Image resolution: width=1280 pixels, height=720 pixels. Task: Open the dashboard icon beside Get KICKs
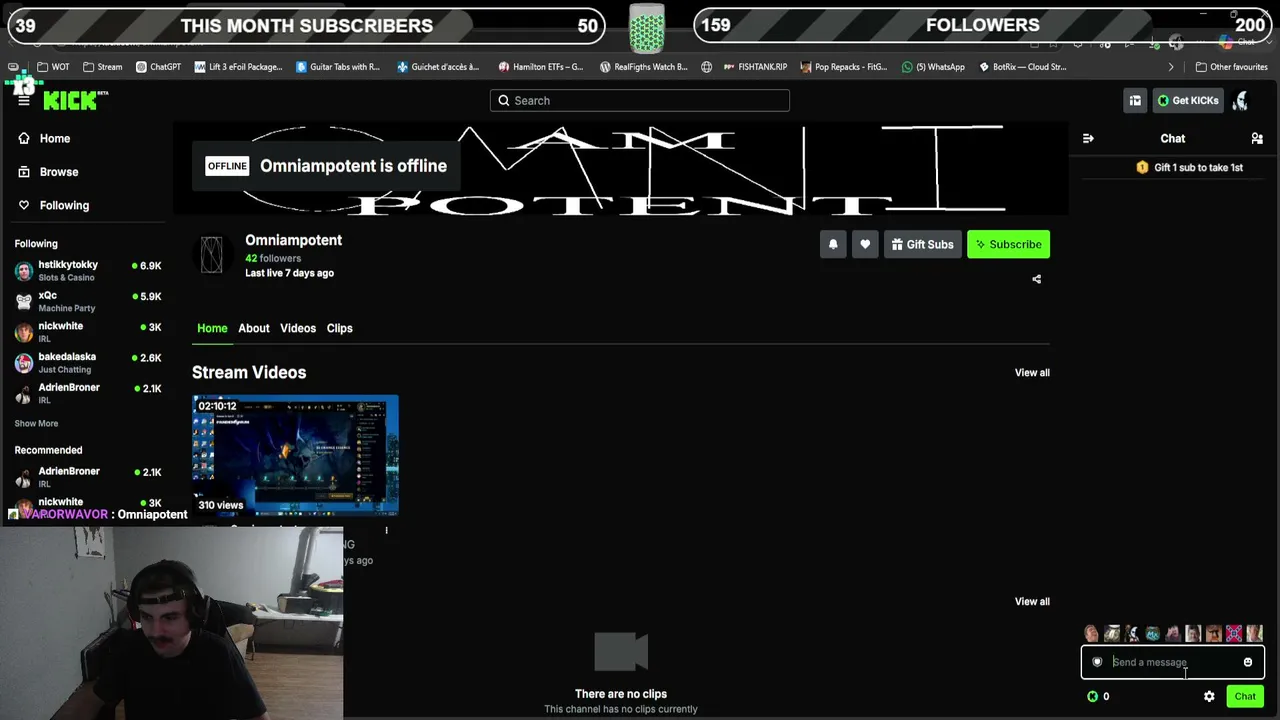(1135, 100)
